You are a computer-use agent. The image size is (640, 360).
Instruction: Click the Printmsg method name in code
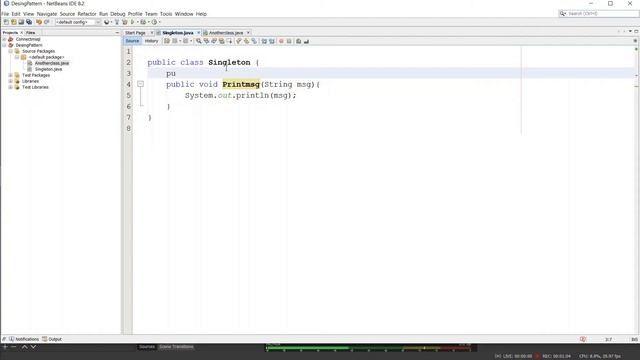pos(241,84)
